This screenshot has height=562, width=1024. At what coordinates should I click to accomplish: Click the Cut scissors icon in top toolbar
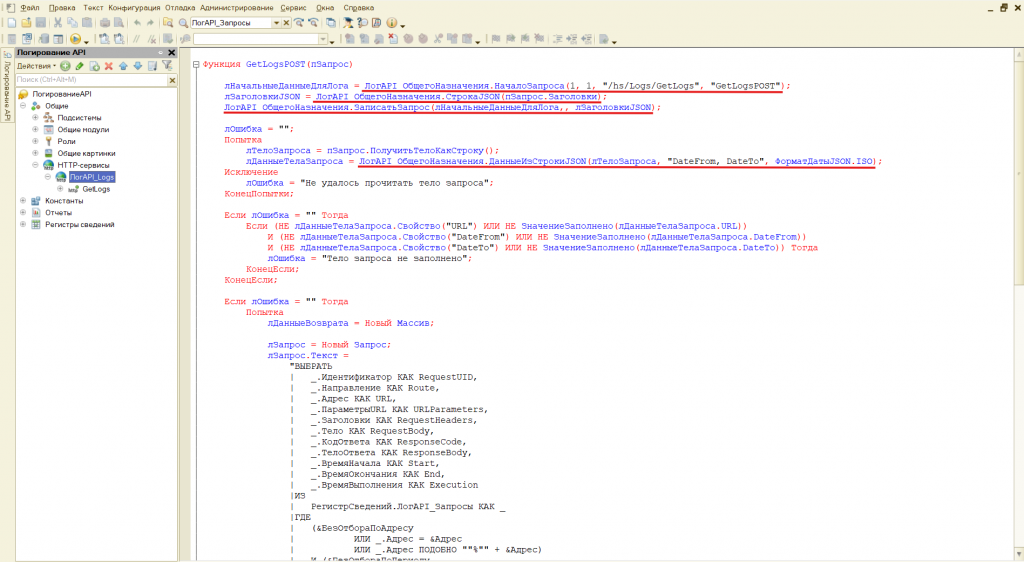57,23
